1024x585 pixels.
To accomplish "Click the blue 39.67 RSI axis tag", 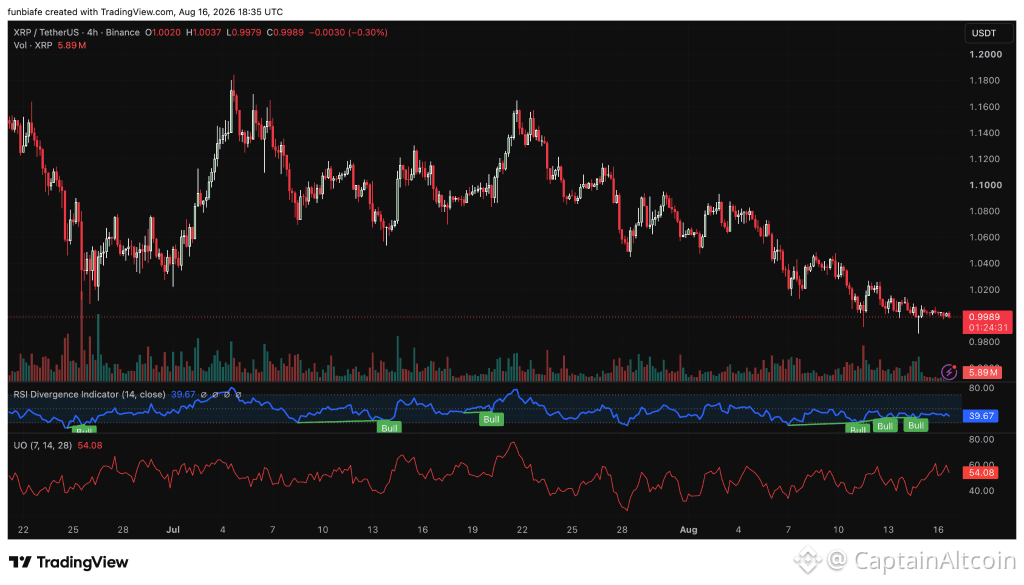I will pos(980,415).
